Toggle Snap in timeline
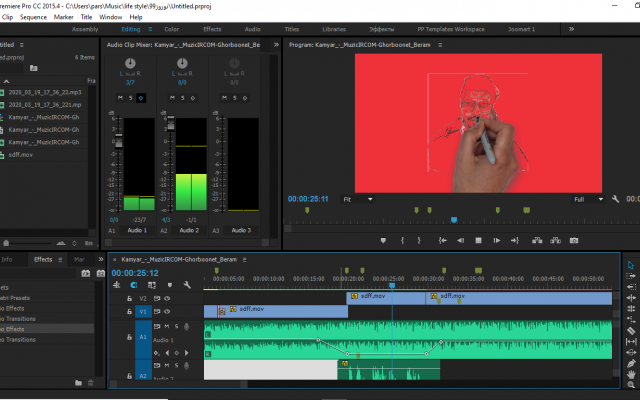640x400 pixels. 133,285
